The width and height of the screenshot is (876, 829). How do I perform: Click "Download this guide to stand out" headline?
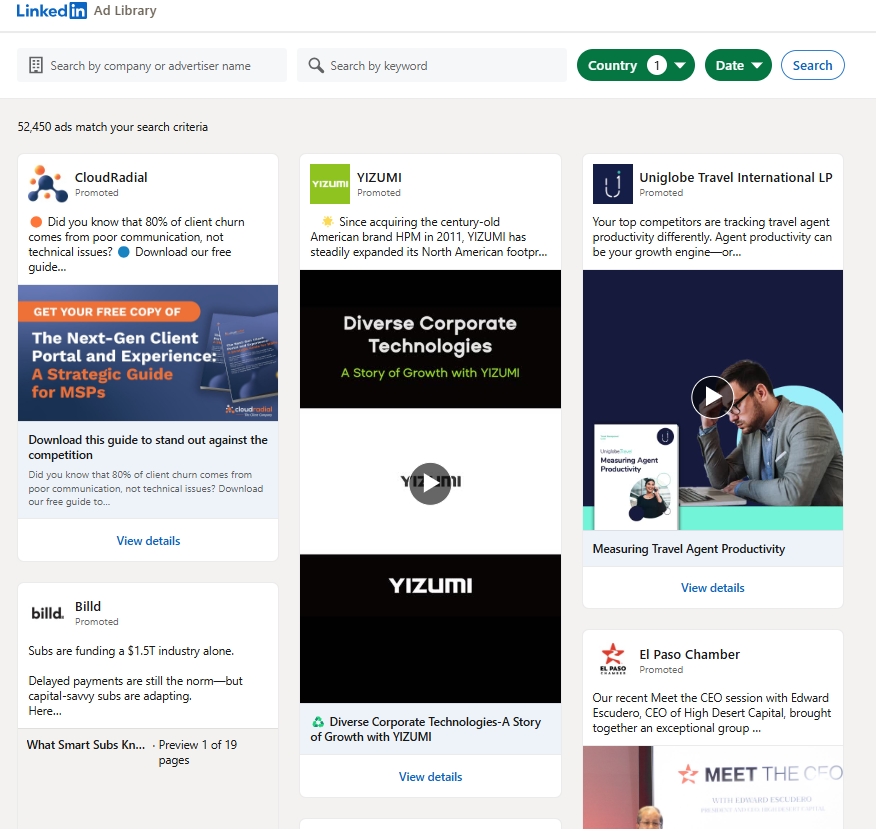coord(148,447)
